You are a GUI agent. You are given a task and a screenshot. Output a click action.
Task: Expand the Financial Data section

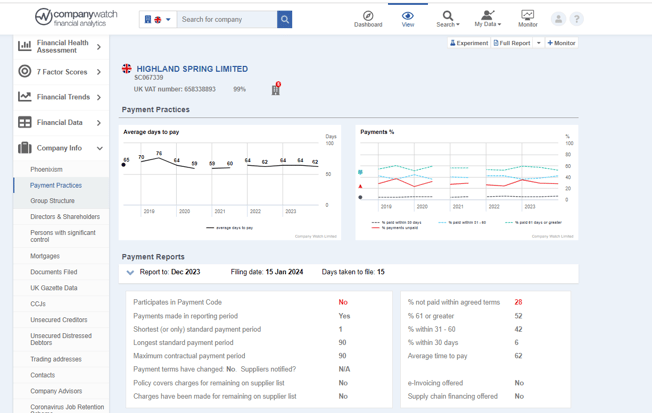(99, 123)
